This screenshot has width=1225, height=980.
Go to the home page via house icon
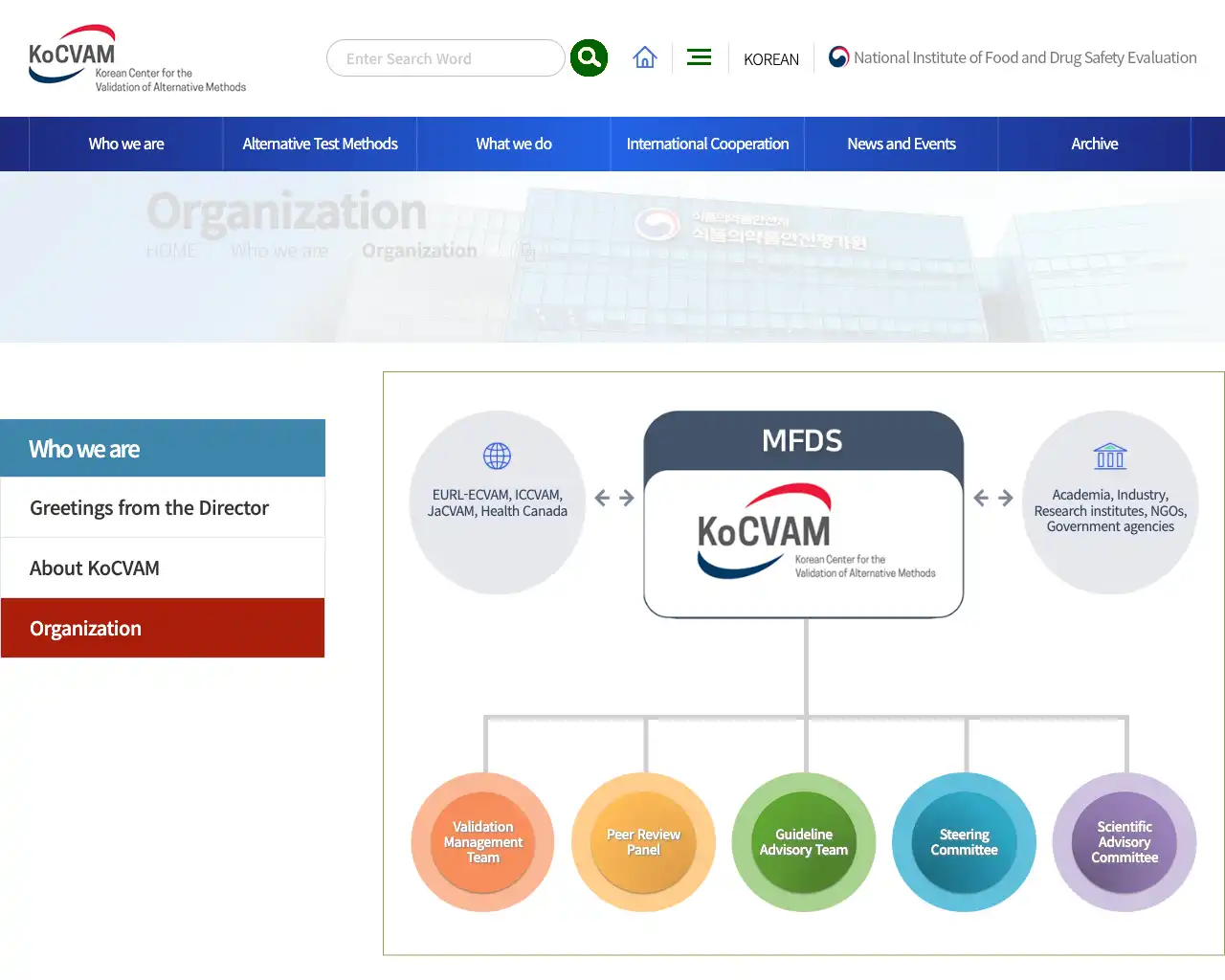(645, 57)
